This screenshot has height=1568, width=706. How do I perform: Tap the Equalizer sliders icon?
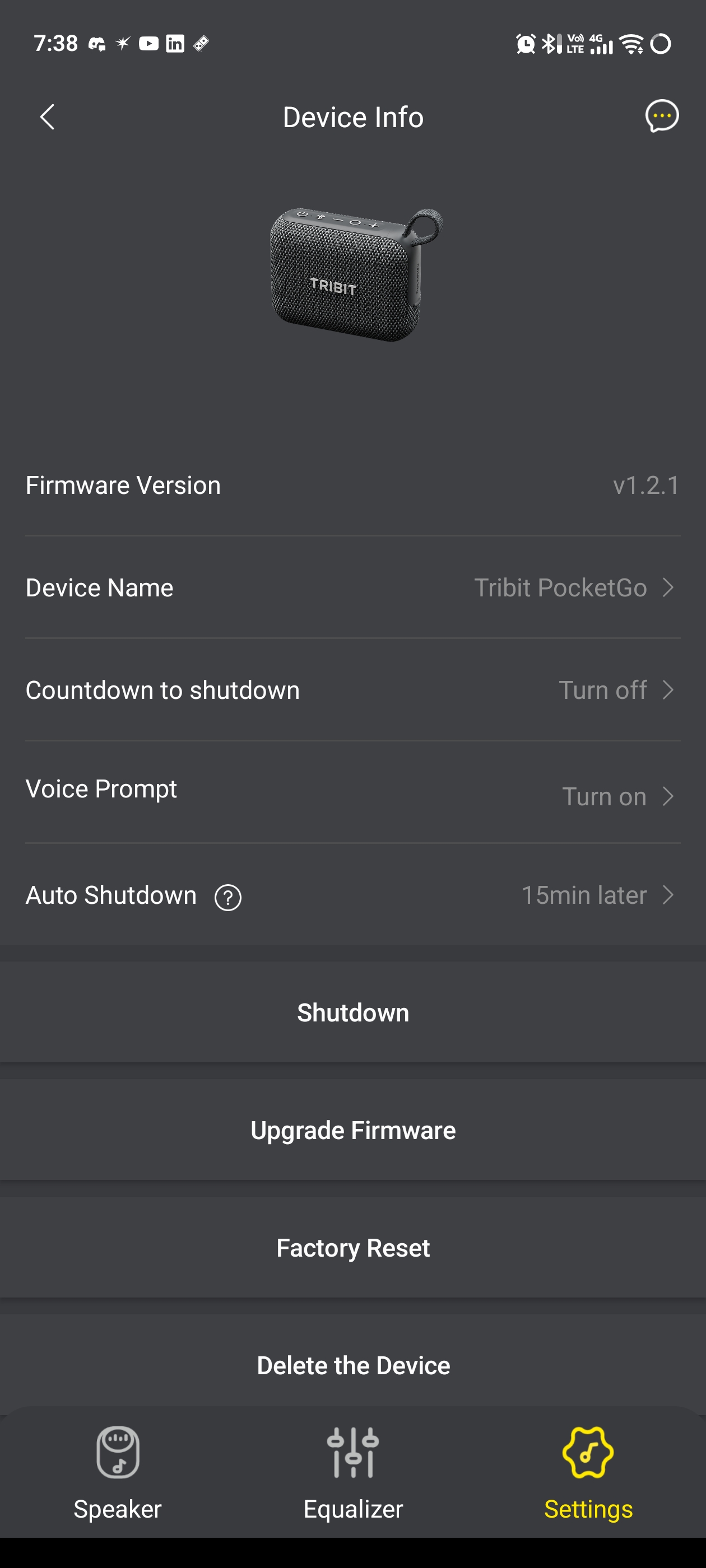352,1452
